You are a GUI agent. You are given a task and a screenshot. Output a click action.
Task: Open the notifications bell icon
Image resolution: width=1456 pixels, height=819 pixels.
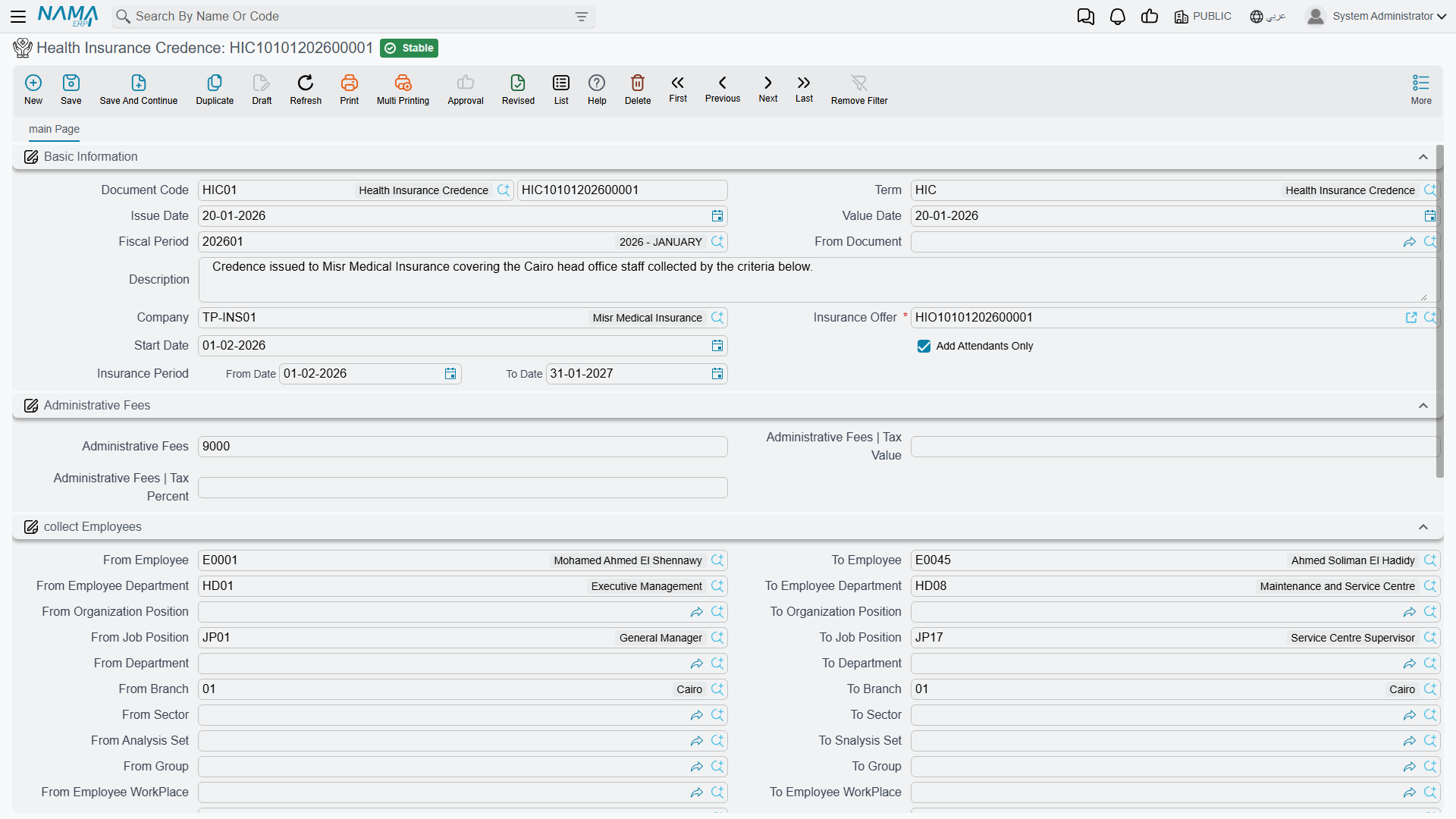coord(1118,17)
